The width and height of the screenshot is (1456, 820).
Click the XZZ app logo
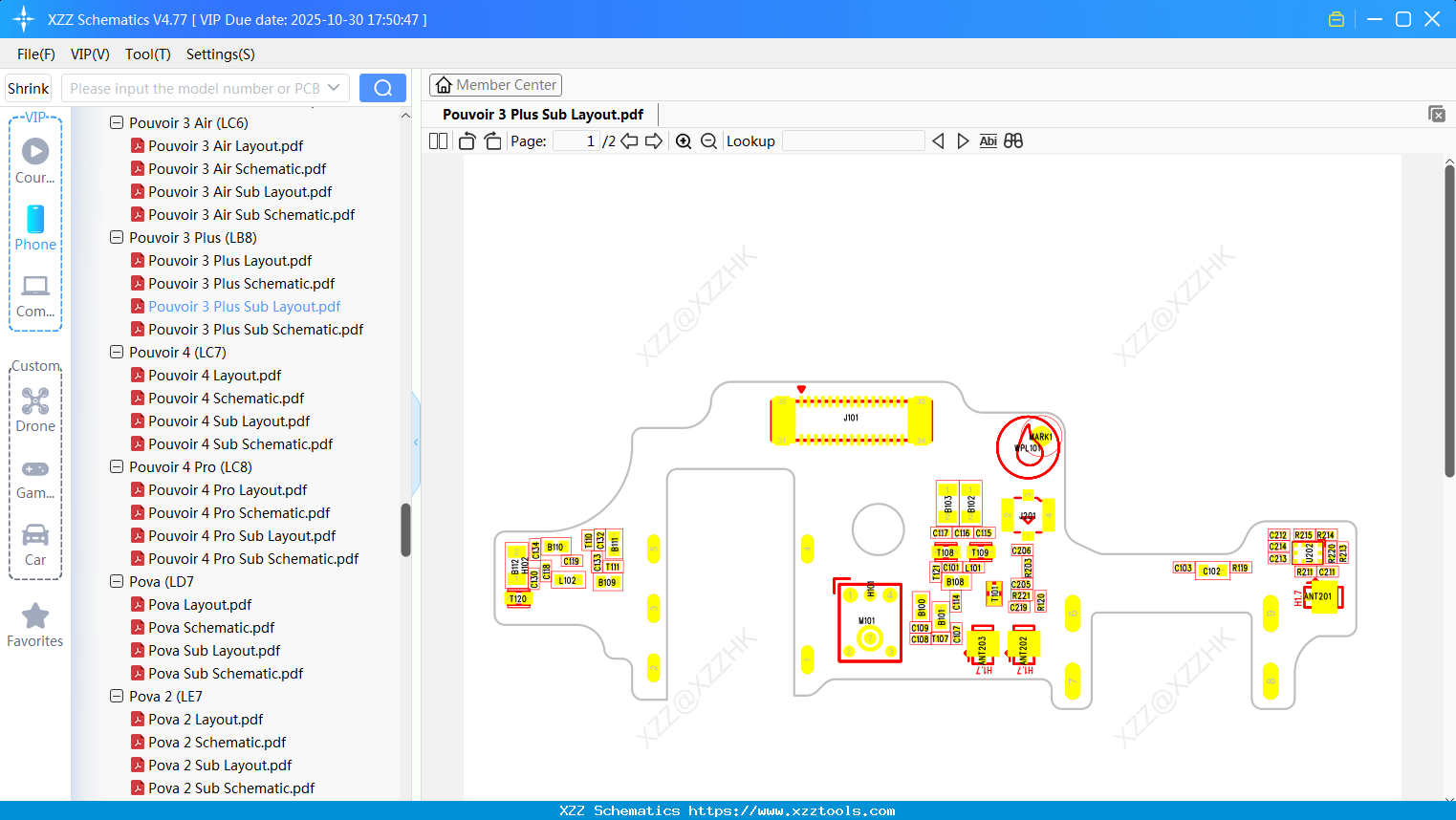point(24,19)
